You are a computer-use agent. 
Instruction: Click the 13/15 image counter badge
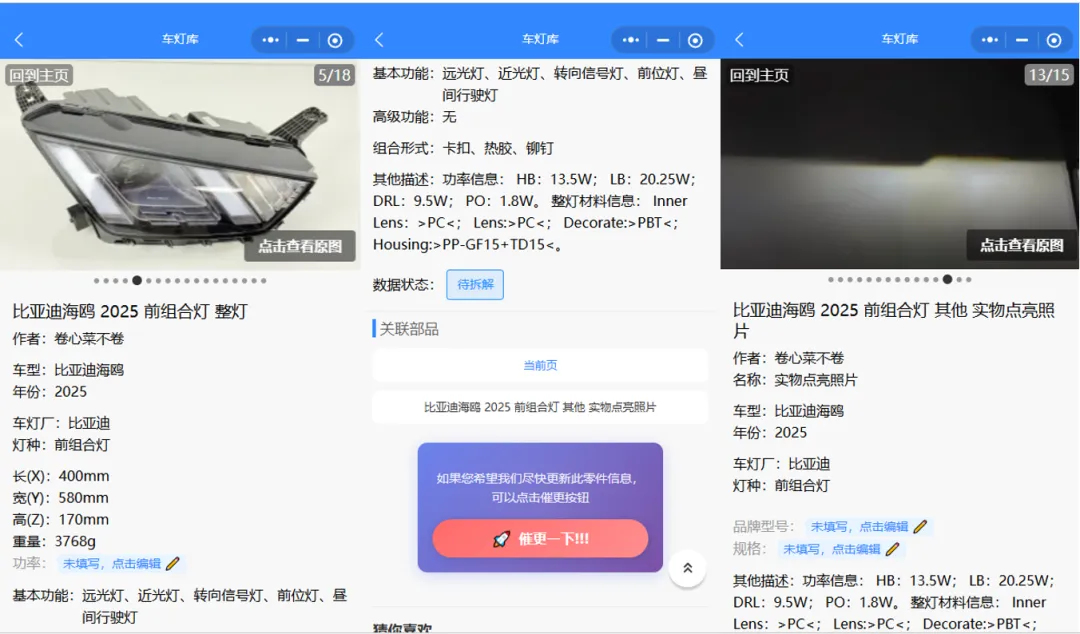coord(1049,75)
